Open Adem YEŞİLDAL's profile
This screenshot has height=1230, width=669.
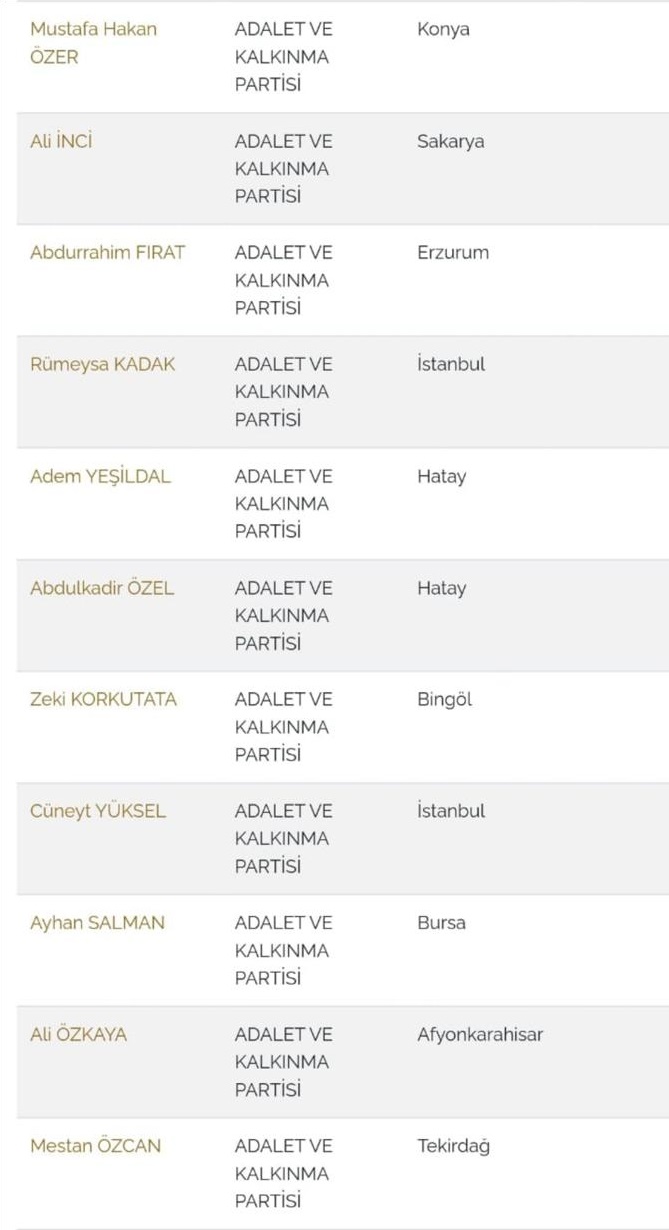click(100, 476)
